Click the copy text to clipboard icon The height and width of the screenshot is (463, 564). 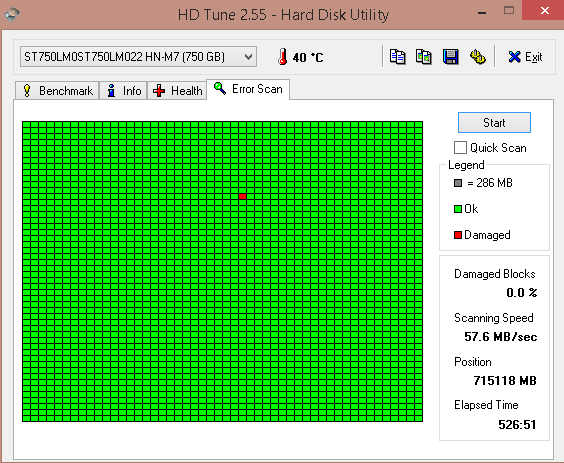click(x=397, y=57)
